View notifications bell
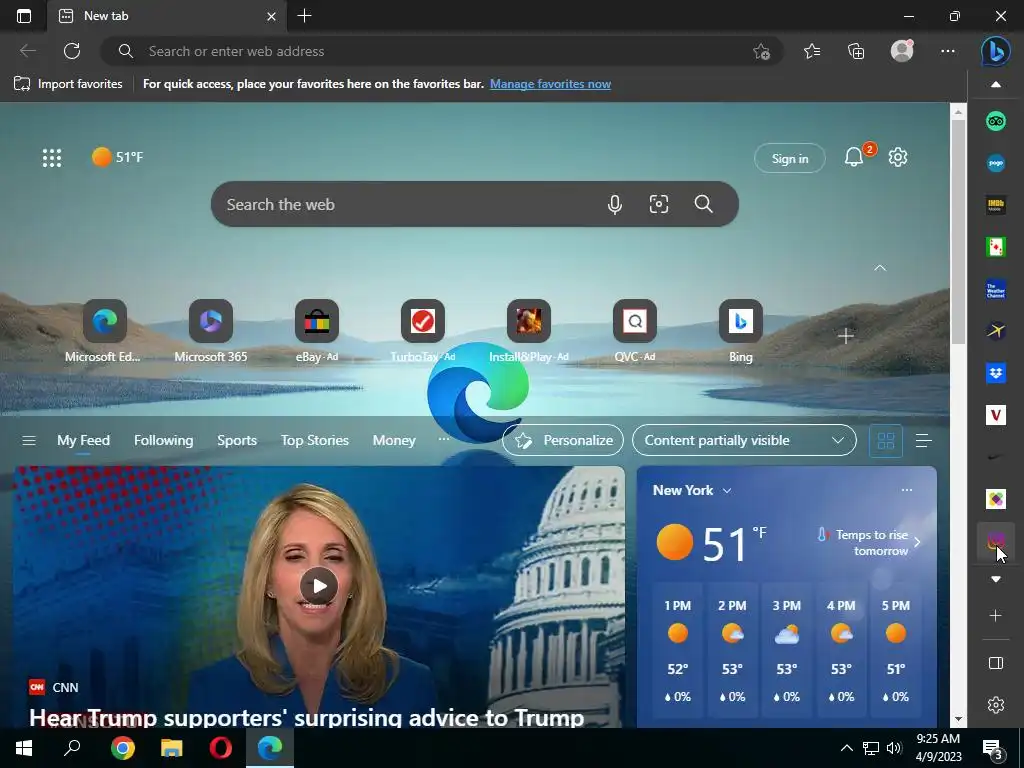Viewport: 1024px width, 768px height. tap(854, 157)
